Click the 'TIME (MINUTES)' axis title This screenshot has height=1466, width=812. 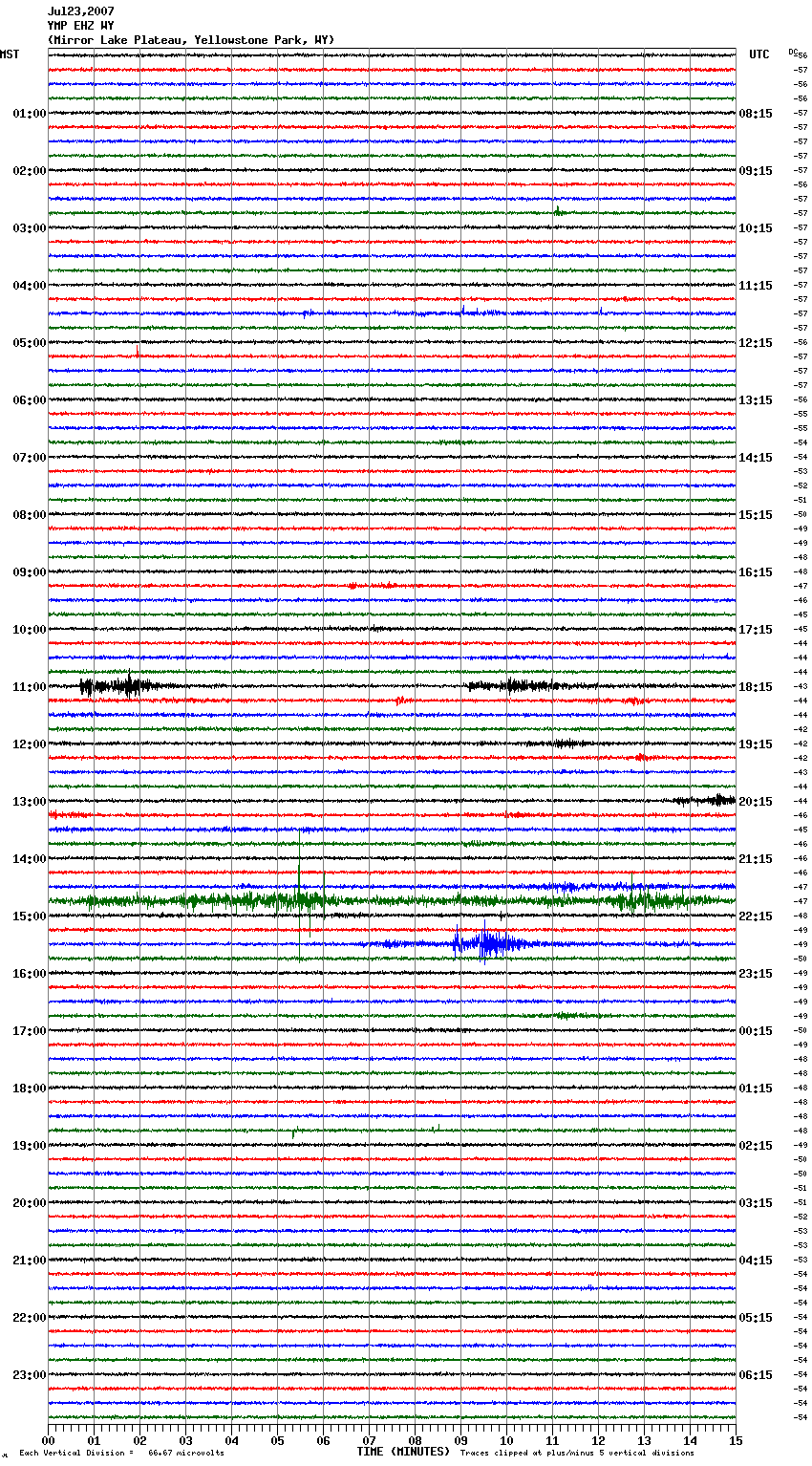403,1452
